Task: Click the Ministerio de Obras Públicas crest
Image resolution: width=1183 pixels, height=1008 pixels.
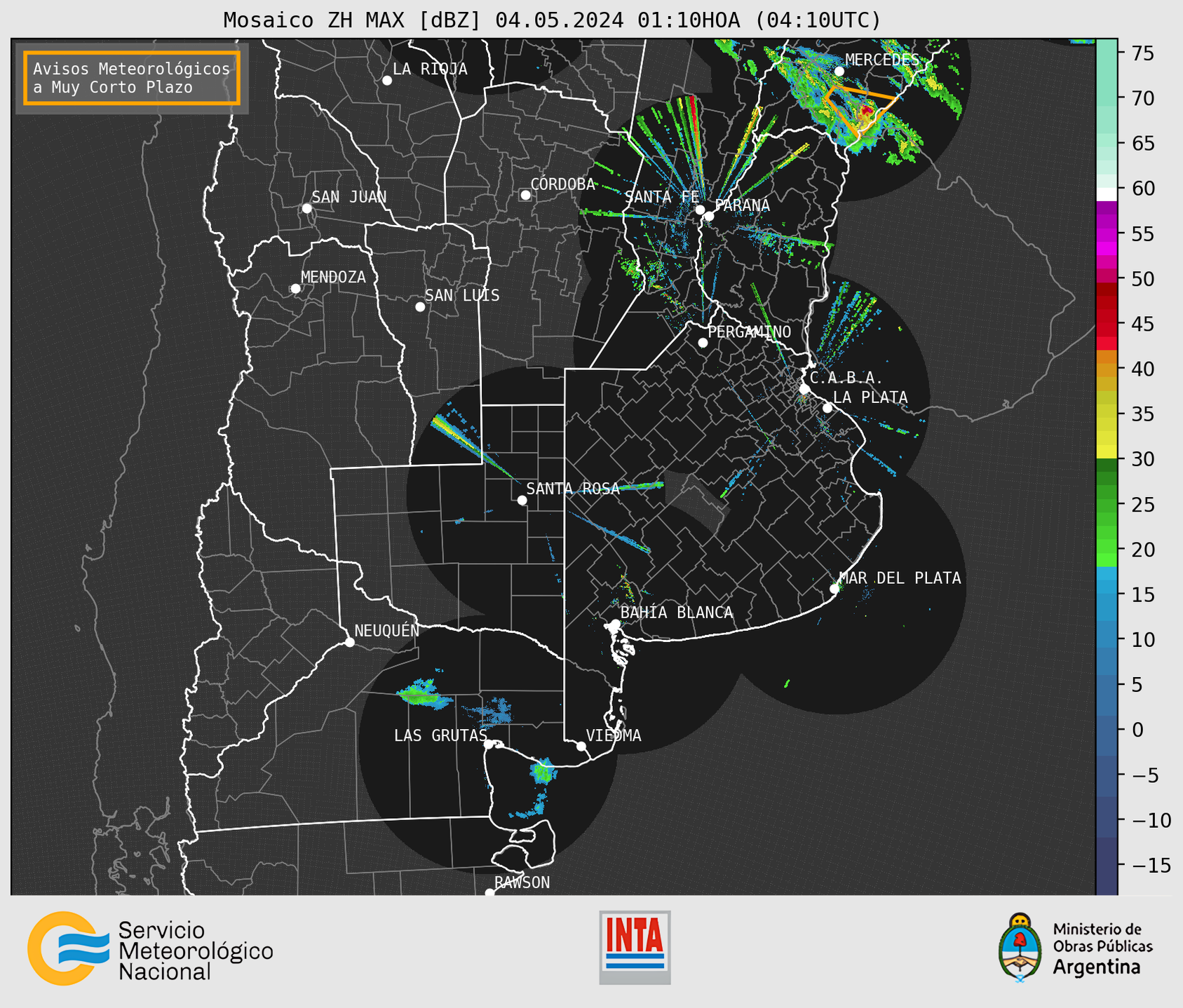Action: coord(1020,947)
